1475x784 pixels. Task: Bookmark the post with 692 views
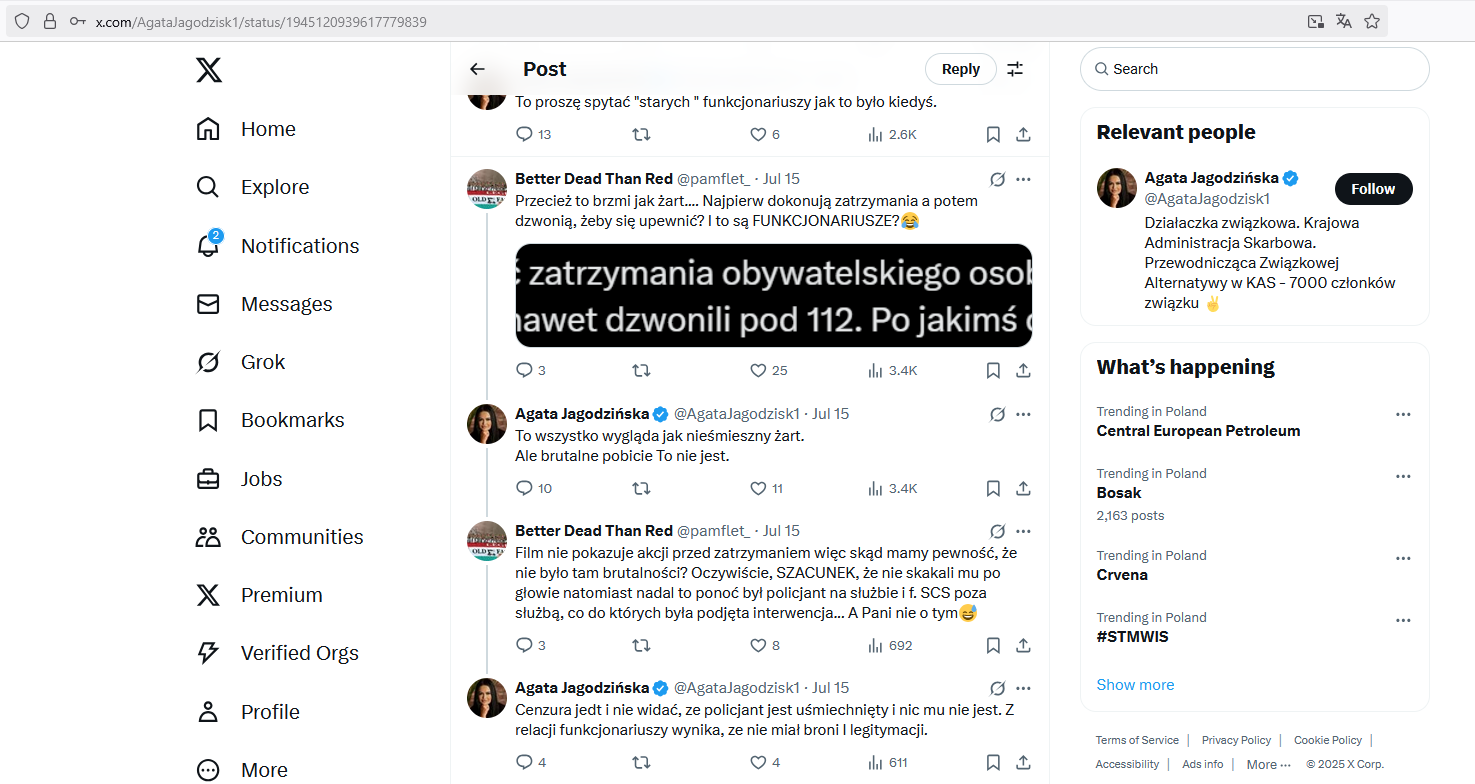pyautogui.click(x=993, y=645)
